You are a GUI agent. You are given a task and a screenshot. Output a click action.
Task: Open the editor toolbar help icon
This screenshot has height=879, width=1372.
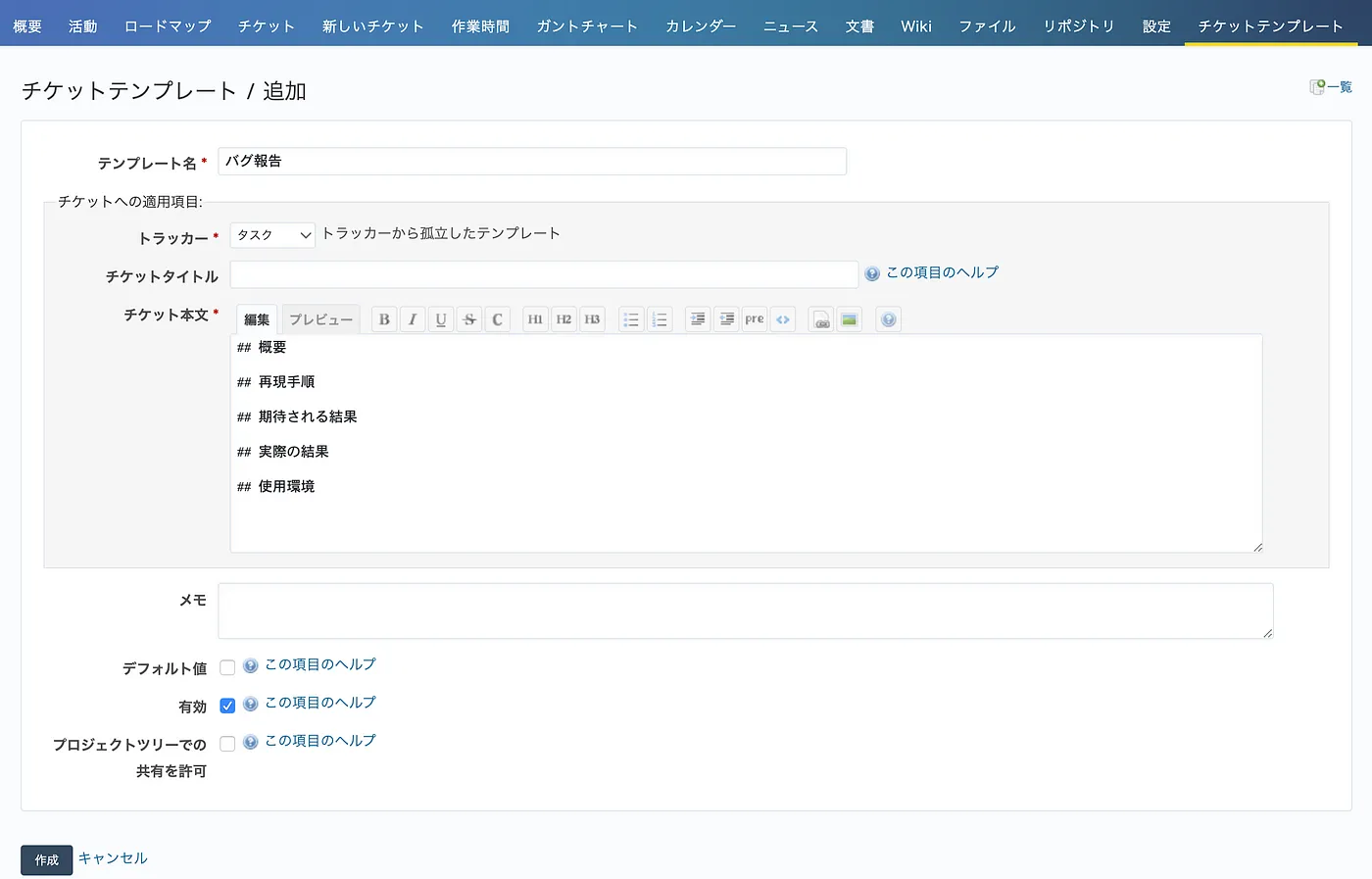(x=888, y=319)
